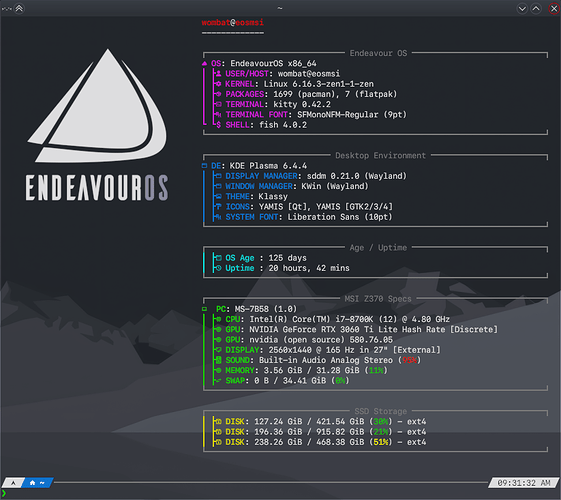Click the user icon beside USER/HOST
The image size is (561, 500).
tap(218, 74)
